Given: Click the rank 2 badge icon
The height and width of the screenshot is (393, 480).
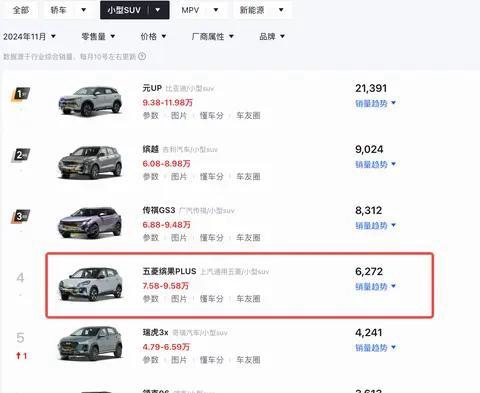Looking at the screenshot, I should pos(21,155).
